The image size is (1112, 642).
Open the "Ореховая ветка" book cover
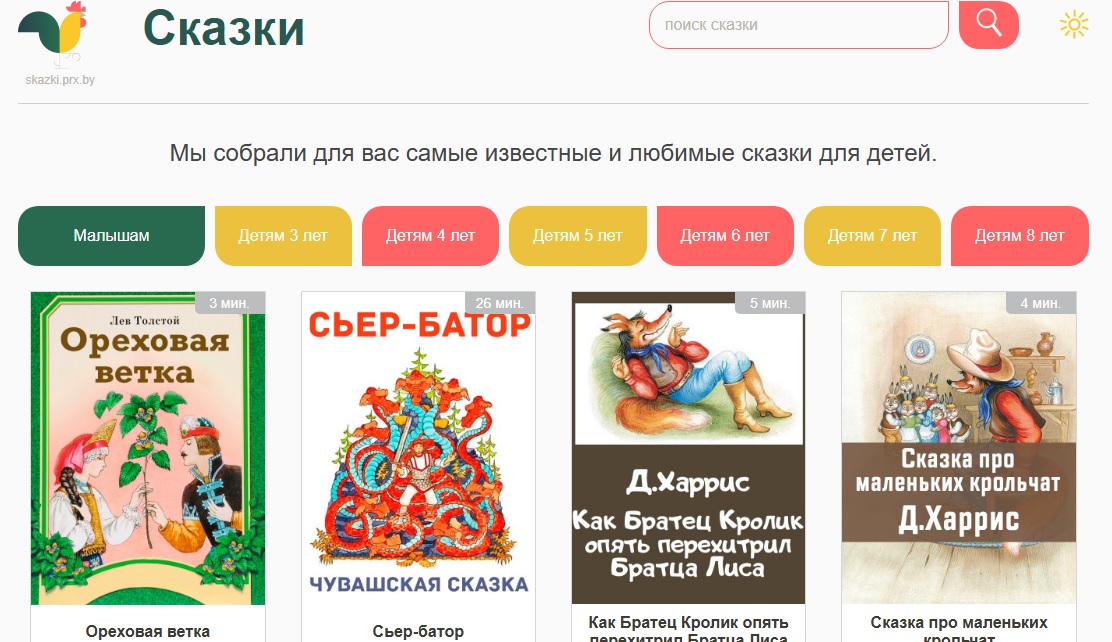[148, 448]
